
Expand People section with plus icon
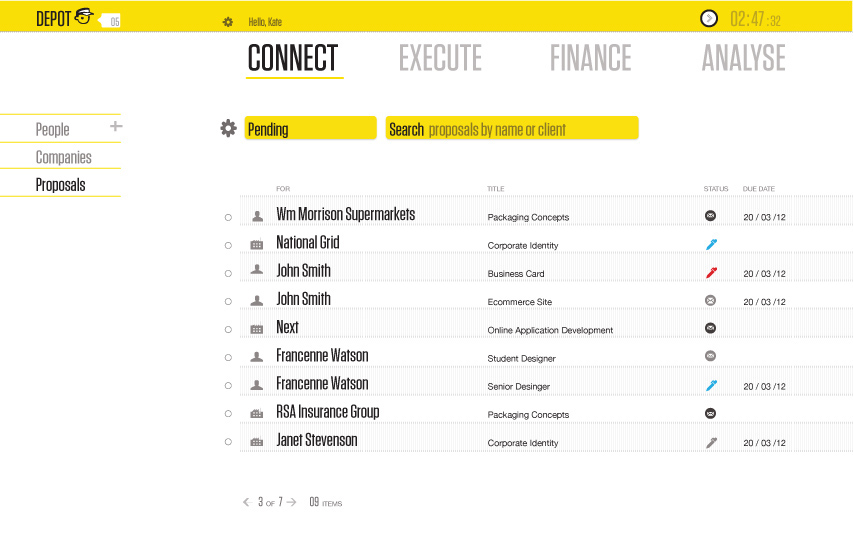(116, 126)
